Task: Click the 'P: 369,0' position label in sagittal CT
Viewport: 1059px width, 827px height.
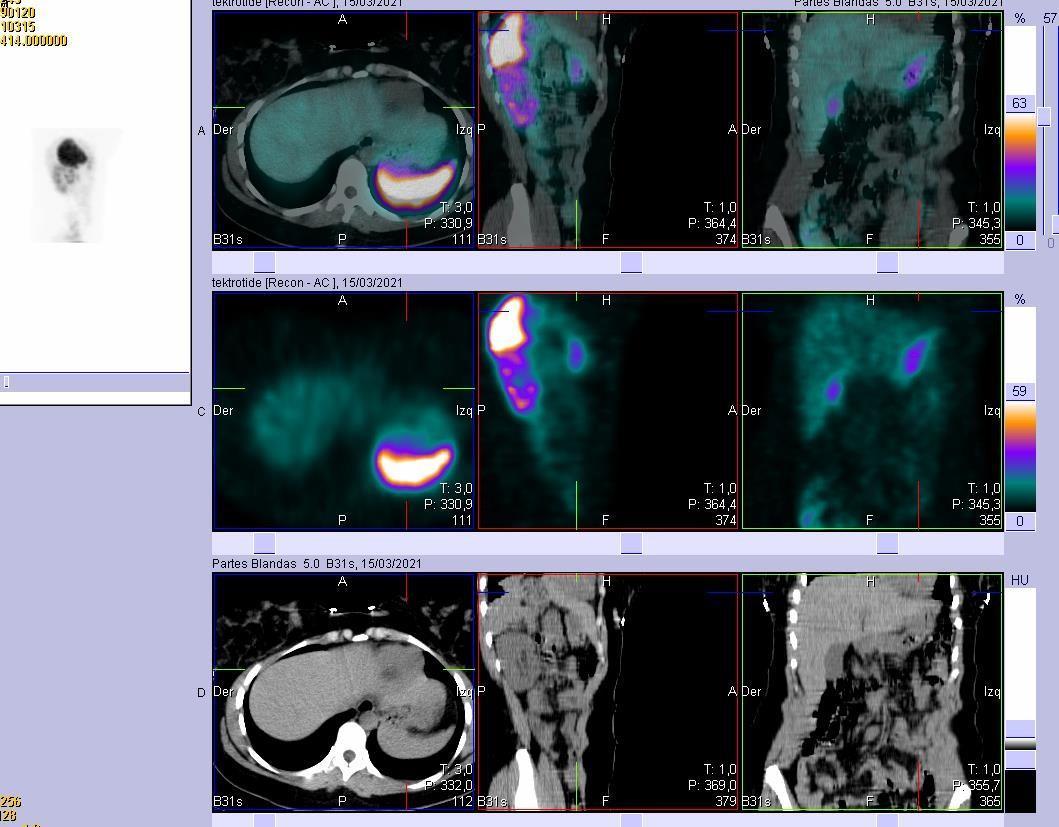Action: (712, 785)
